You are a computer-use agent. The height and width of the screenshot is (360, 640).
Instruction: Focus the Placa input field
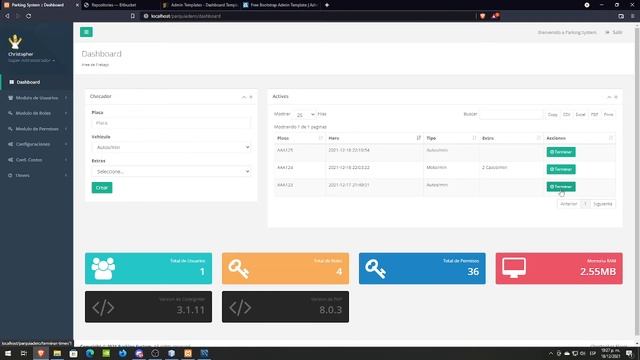tap(171, 123)
